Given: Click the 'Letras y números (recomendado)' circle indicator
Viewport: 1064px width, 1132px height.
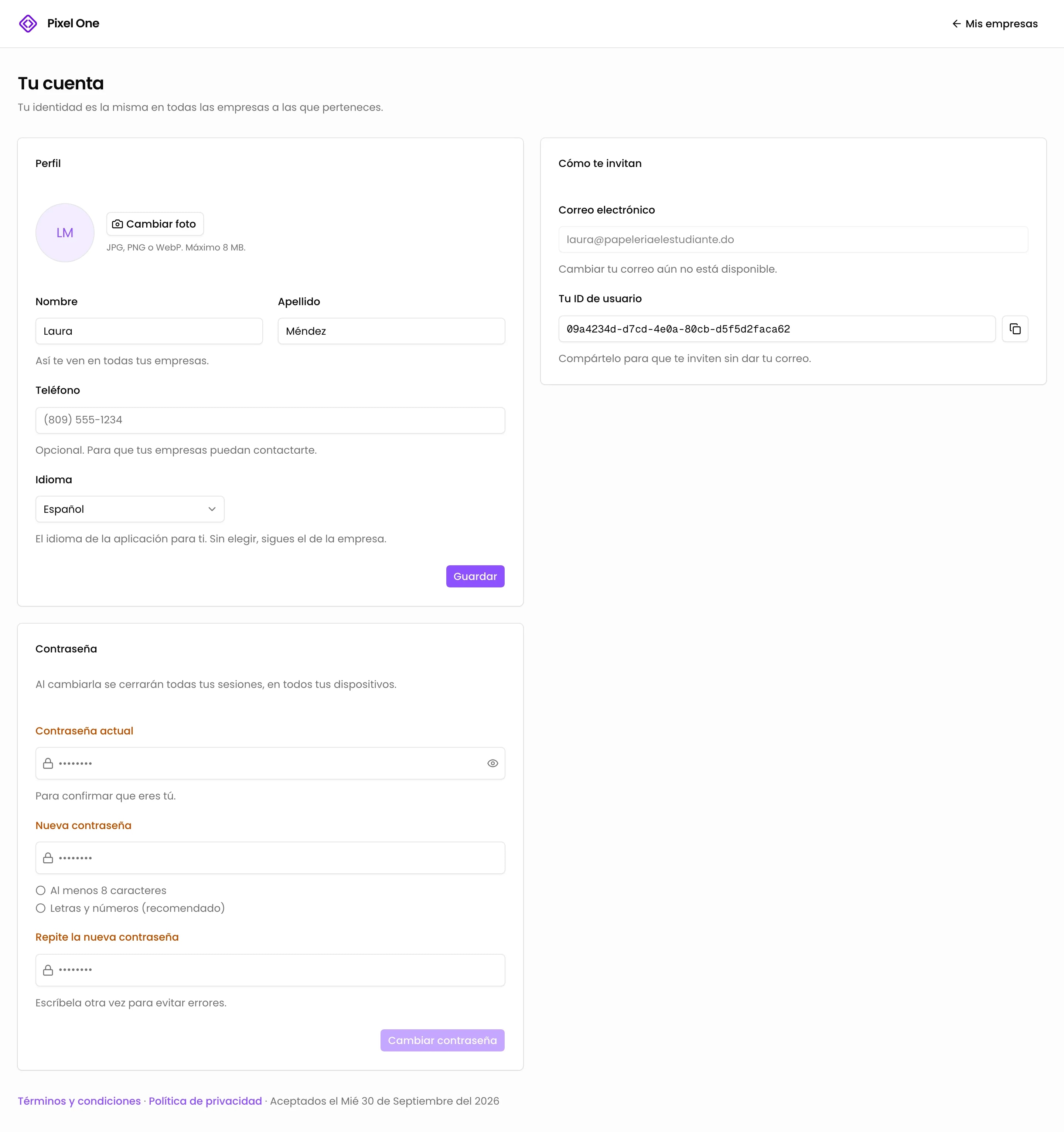Looking at the screenshot, I should click(40, 908).
